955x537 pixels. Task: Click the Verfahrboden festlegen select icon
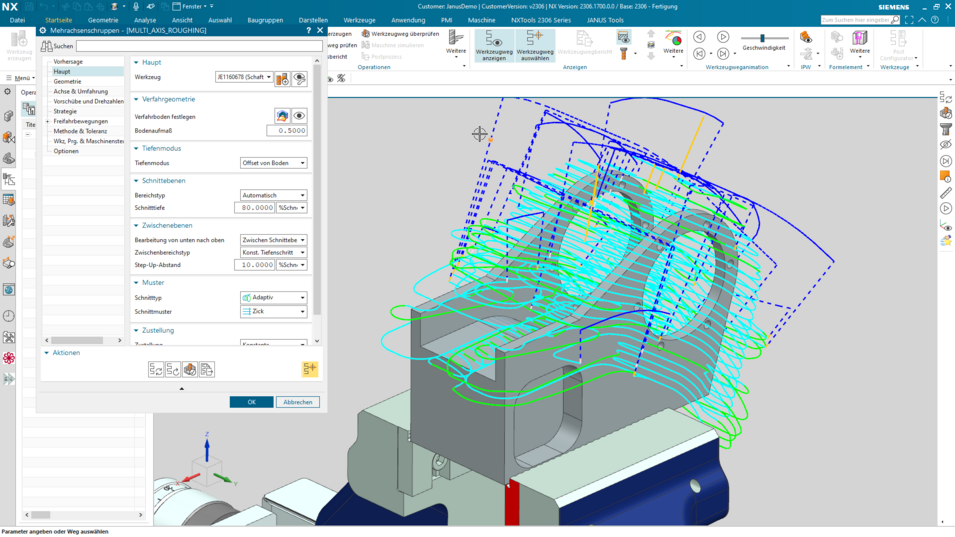tap(282, 116)
